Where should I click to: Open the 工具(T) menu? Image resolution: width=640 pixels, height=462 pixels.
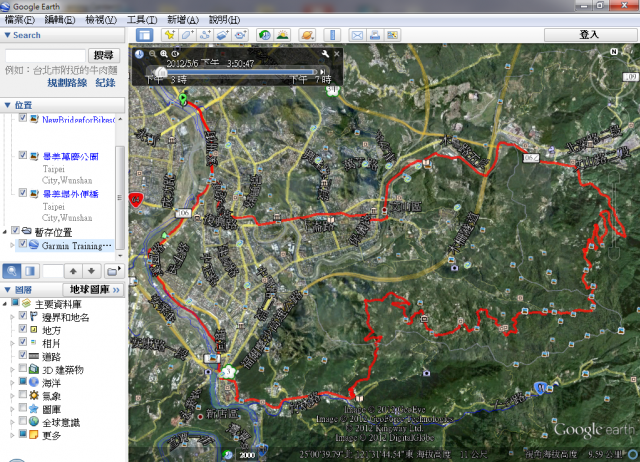click(x=142, y=20)
